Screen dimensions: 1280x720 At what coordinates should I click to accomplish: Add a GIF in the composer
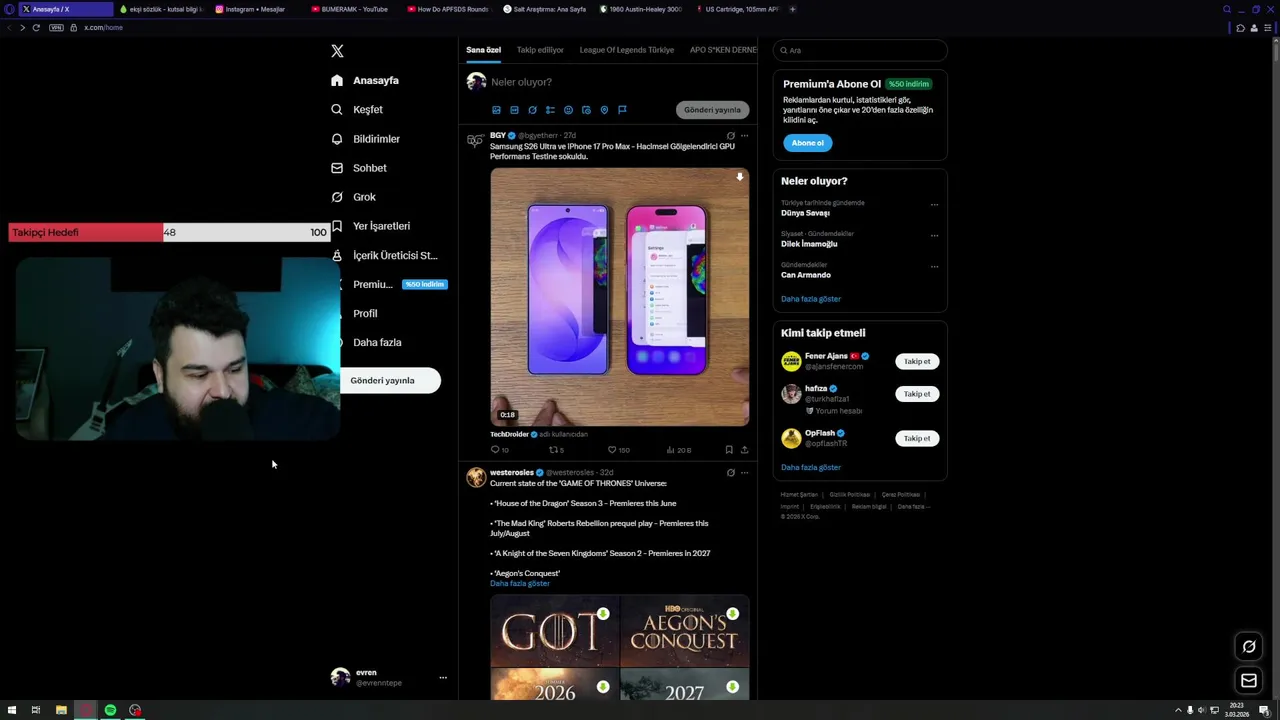[514, 110]
